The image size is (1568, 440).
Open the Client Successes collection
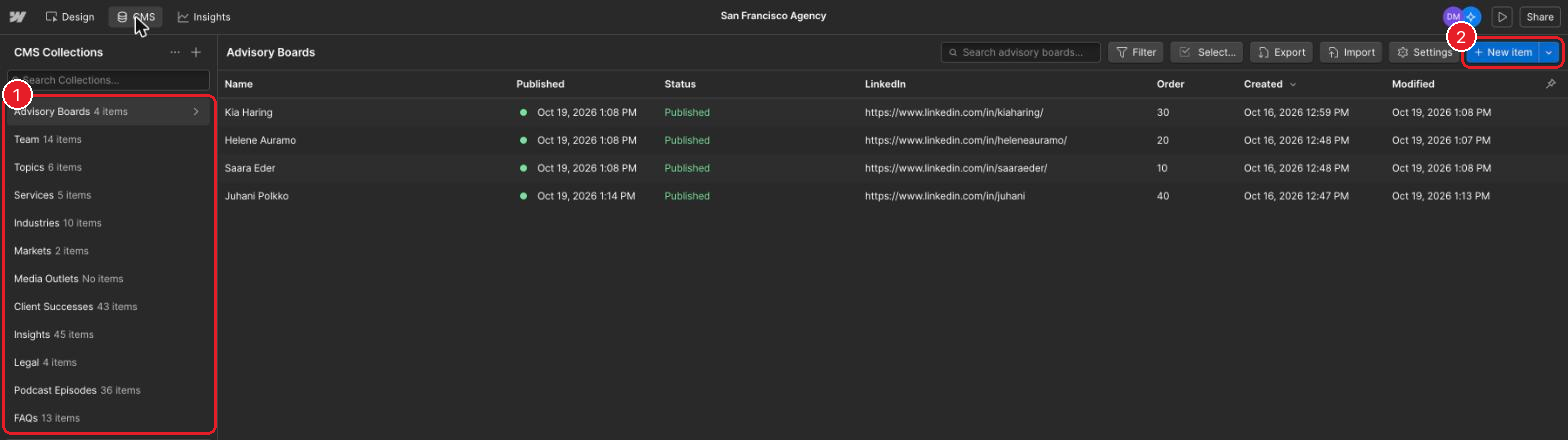click(109, 307)
